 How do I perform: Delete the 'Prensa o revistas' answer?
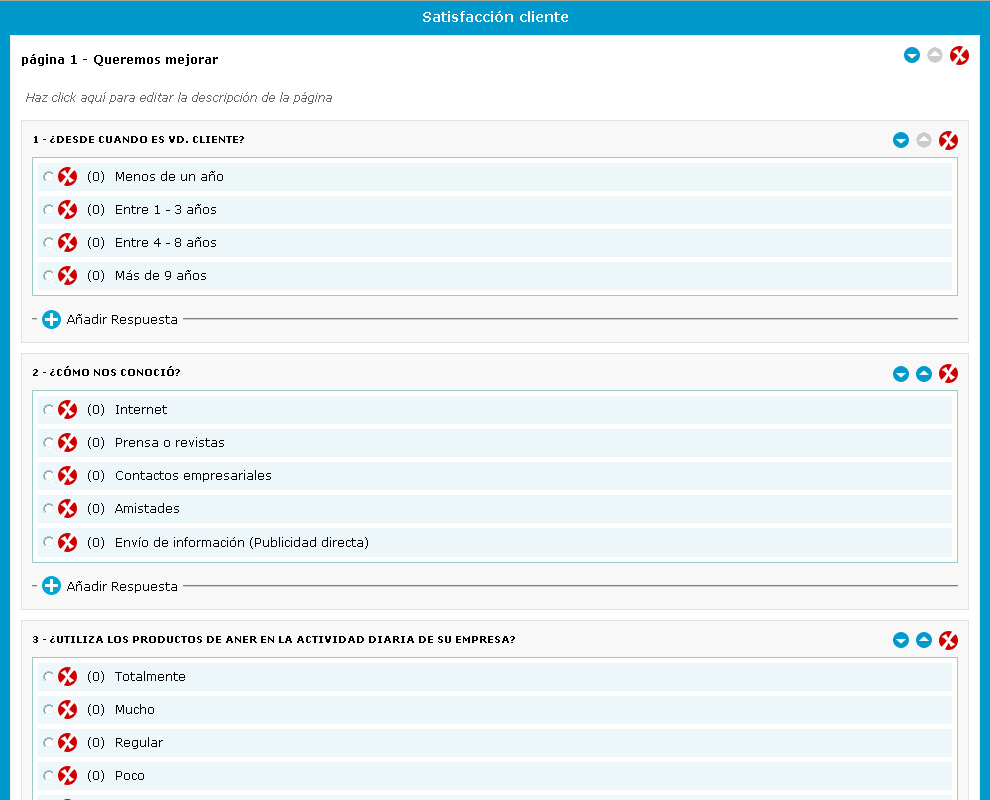[x=68, y=443]
